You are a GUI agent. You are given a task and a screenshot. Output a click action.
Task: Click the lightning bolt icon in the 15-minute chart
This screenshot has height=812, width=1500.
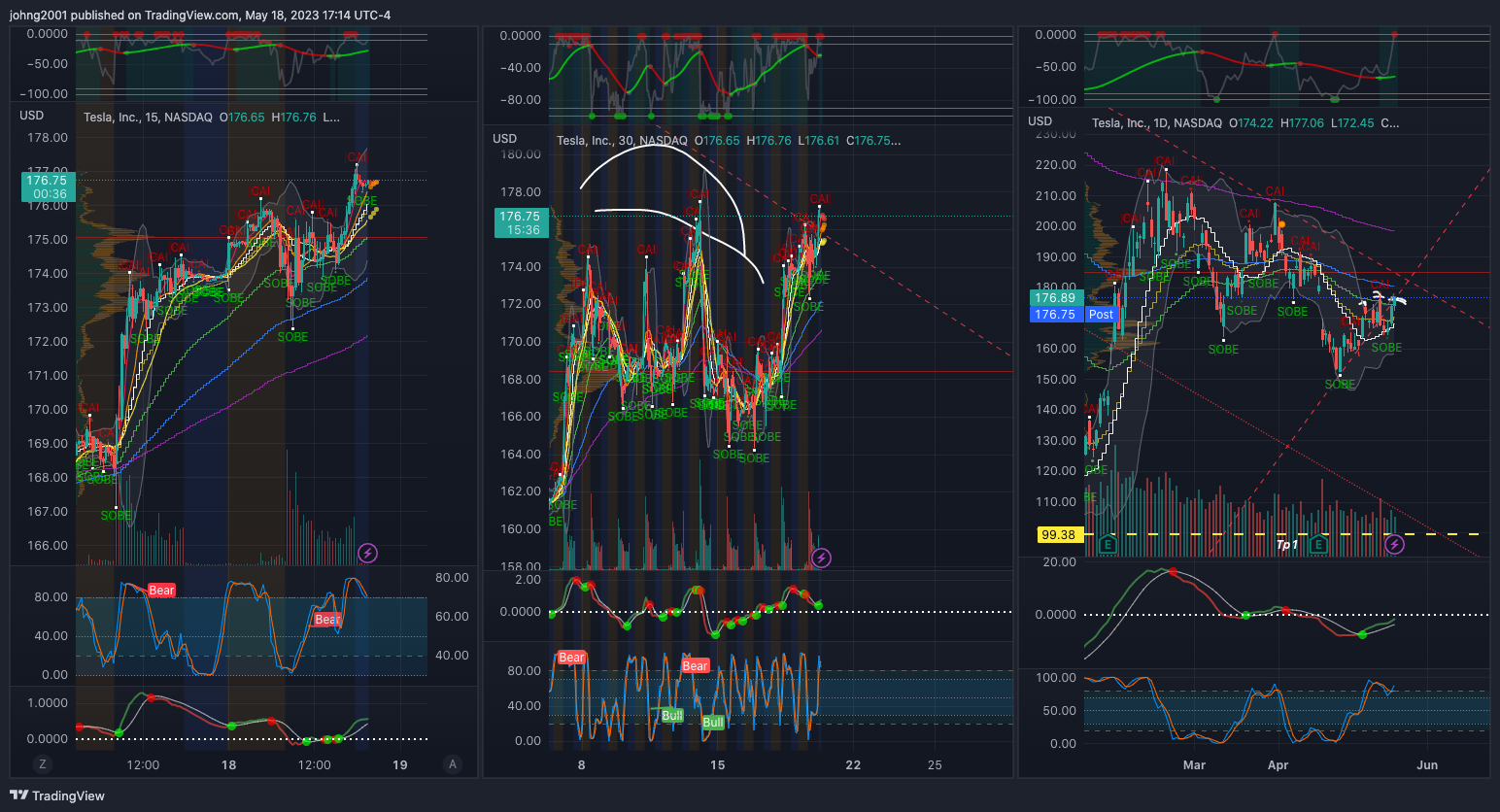pyautogui.click(x=367, y=554)
